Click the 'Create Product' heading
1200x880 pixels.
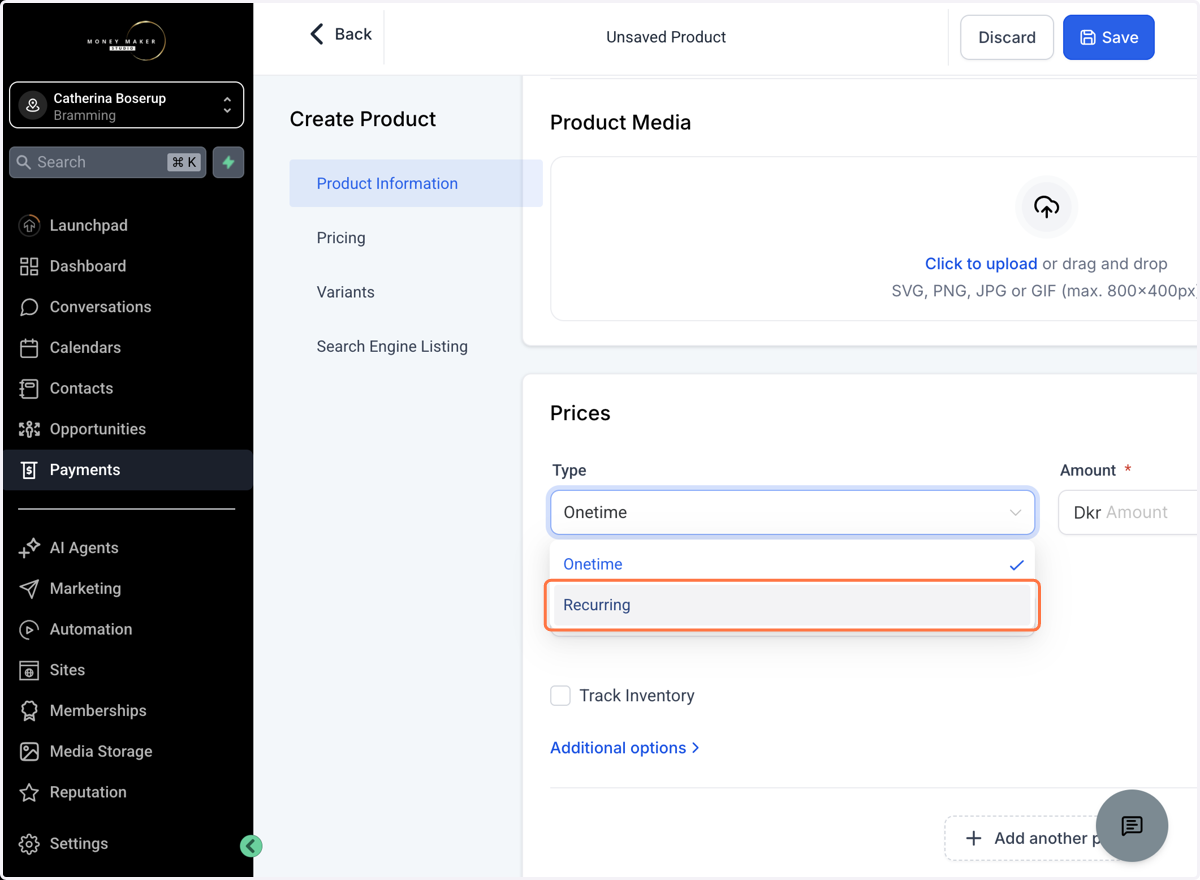pyautogui.click(x=363, y=119)
